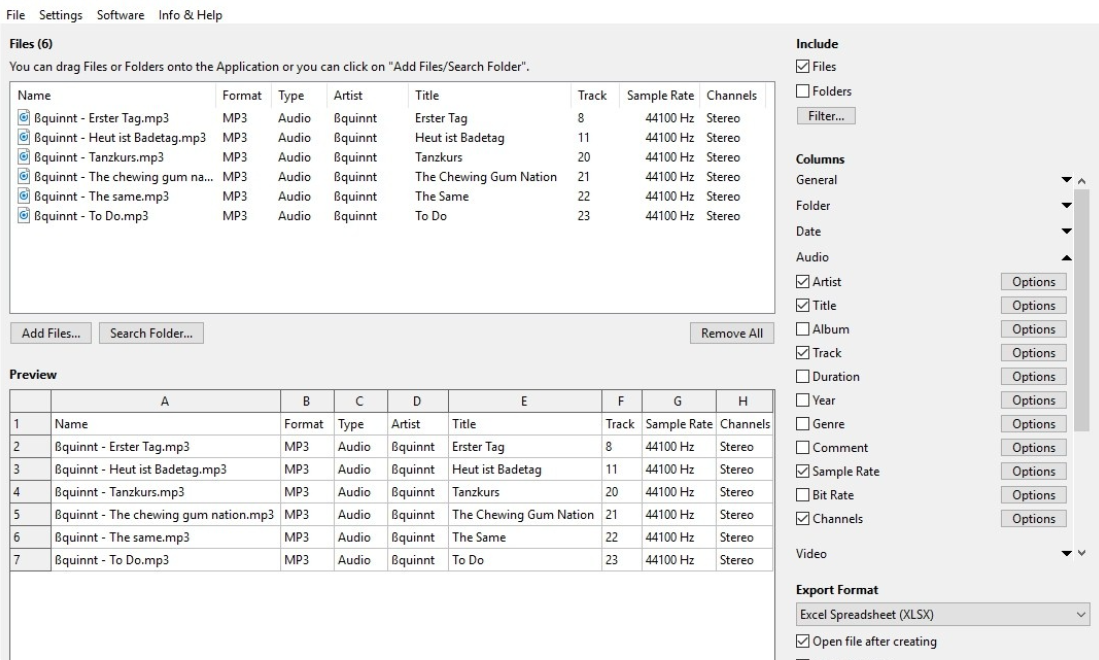Enable the Bit Rate column checkbox
The image size is (1099, 660).
click(x=803, y=495)
